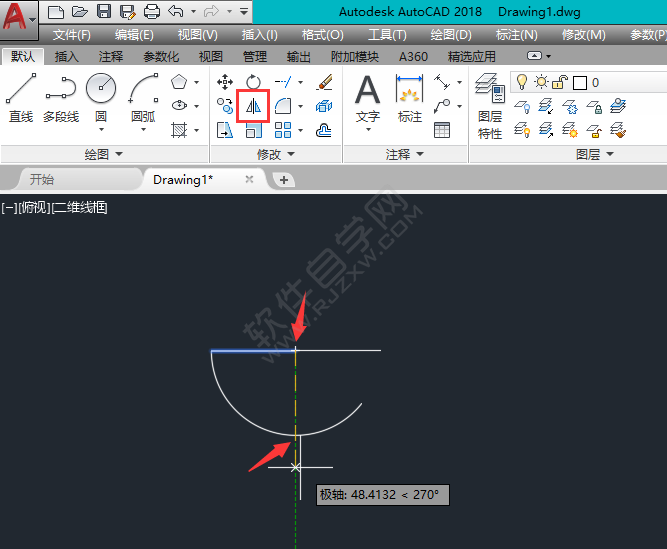Activate the Copy tool
This screenshot has height=549, width=667.
coord(225,106)
